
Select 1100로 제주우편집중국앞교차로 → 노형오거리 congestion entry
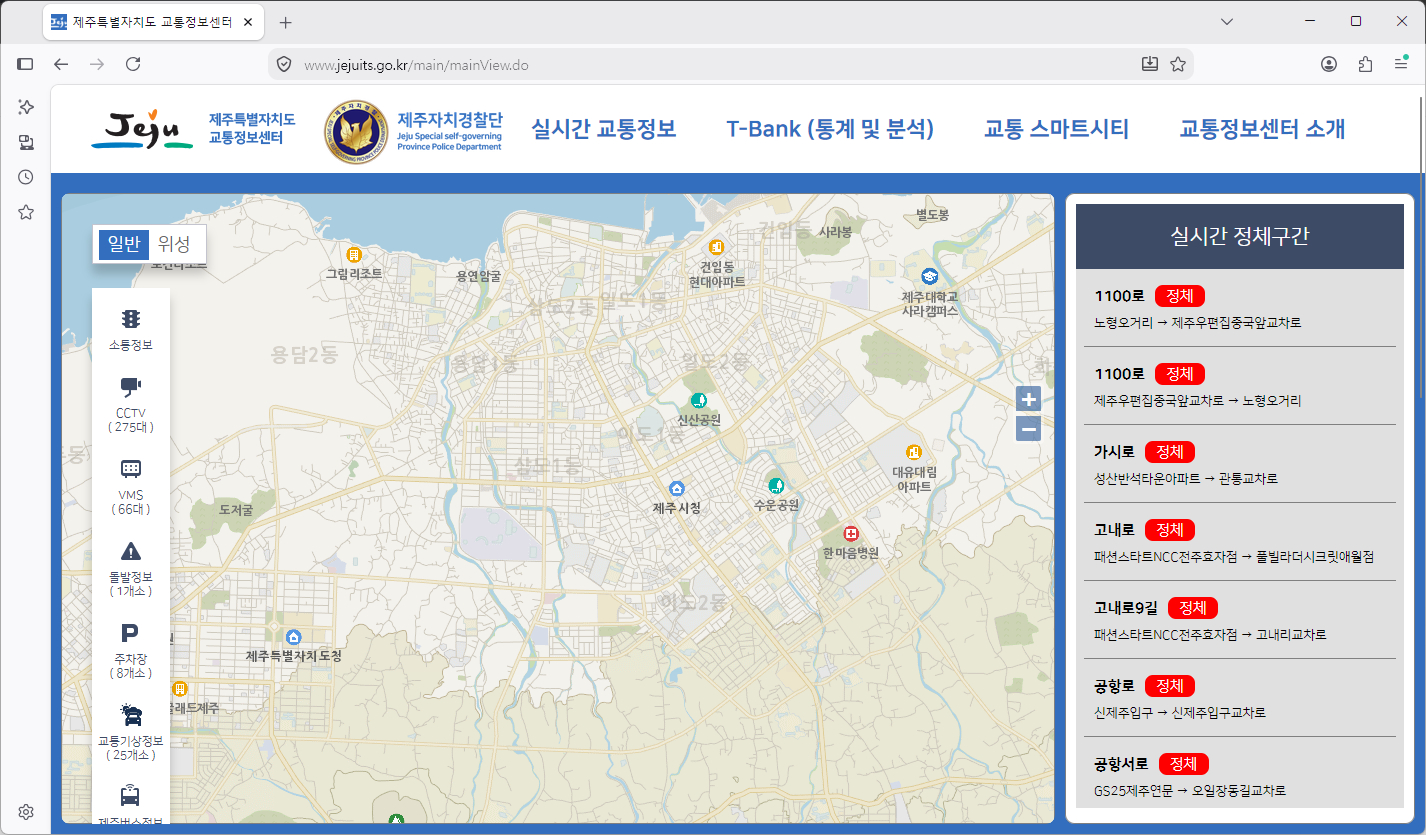1240,386
